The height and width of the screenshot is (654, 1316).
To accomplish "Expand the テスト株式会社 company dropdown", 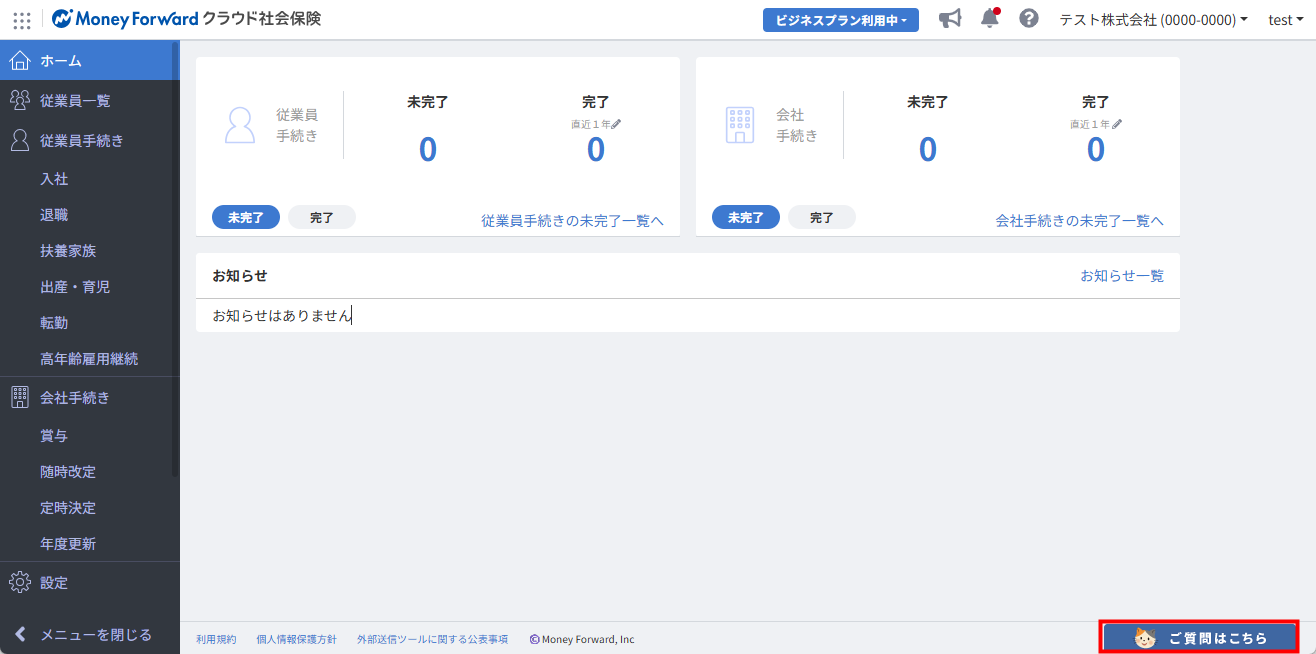I will point(1153,20).
